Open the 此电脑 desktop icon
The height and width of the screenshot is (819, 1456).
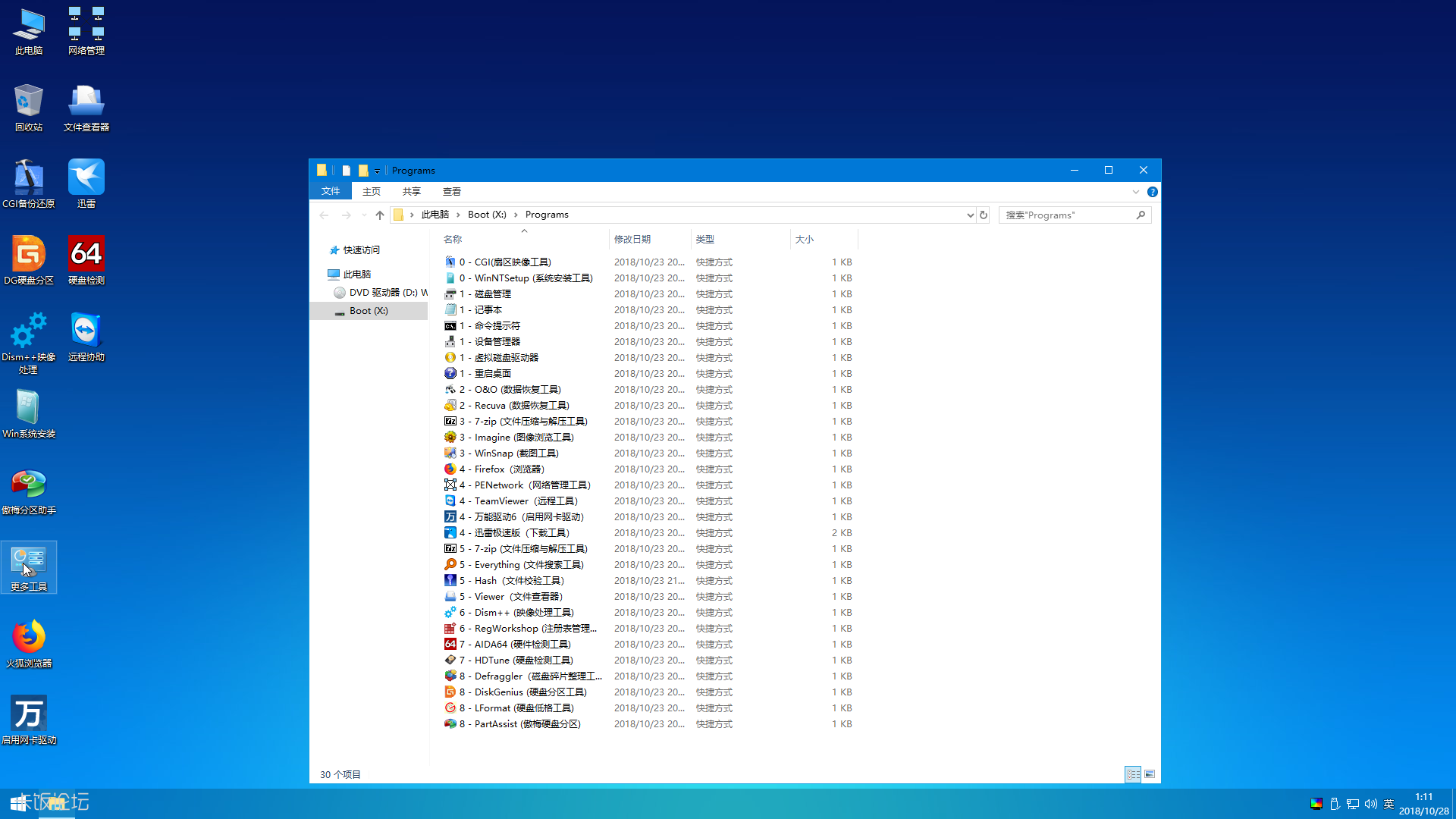(29, 31)
